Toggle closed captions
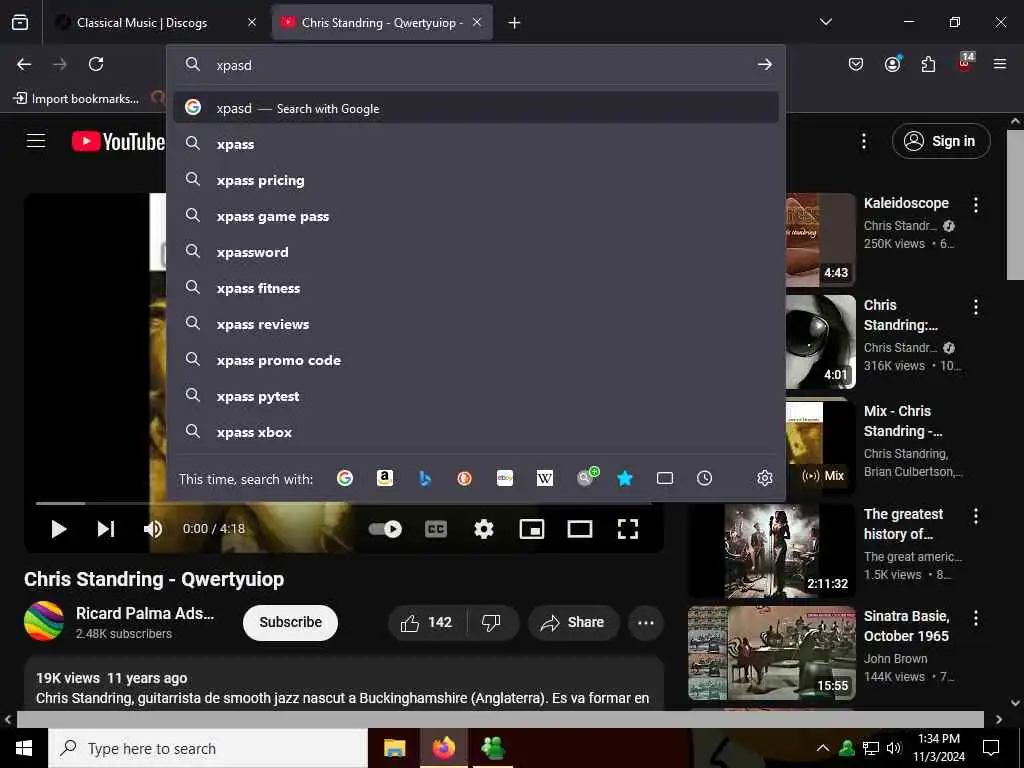The image size is (1024, 768). [436, 529]
